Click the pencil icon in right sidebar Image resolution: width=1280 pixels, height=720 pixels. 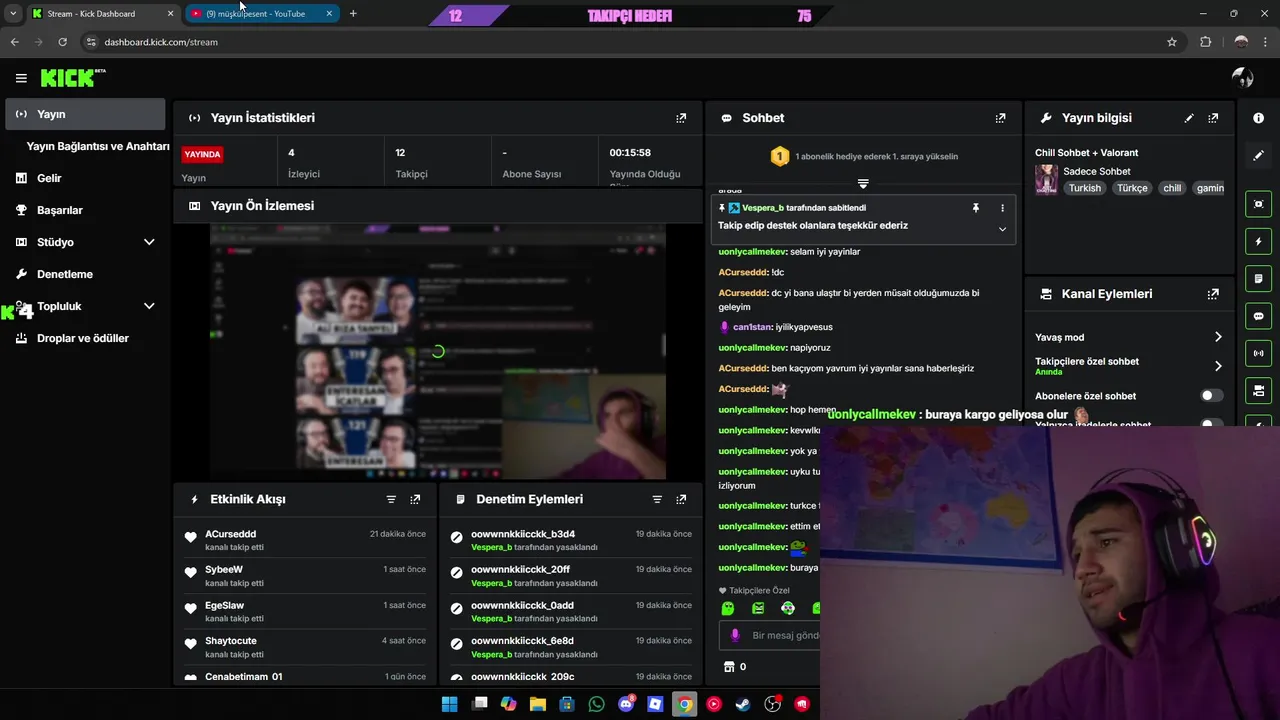(1258, 155)
